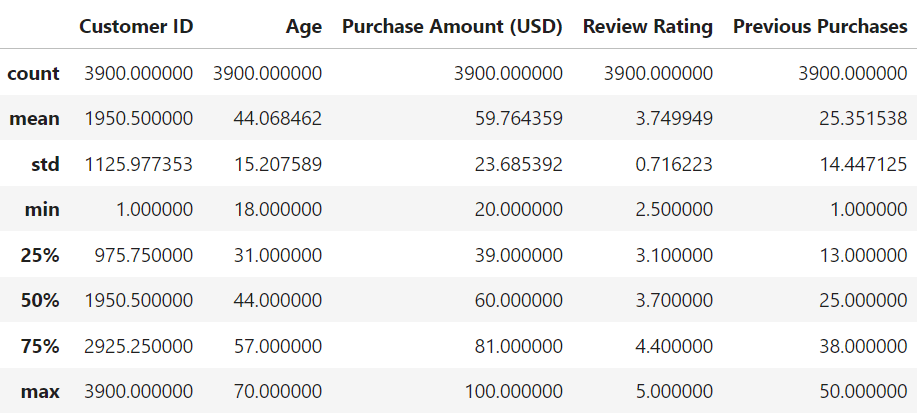The width and height of the screenshot is (919, 416).
Task: Click the 75% Review Rating value 4.400000
Action: 674,346
